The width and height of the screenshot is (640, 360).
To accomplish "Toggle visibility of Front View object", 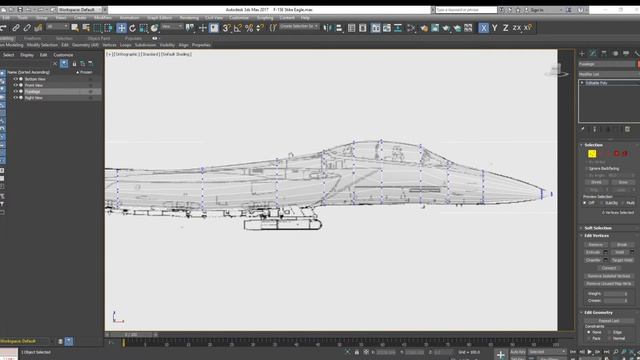I will coord(16,85).
